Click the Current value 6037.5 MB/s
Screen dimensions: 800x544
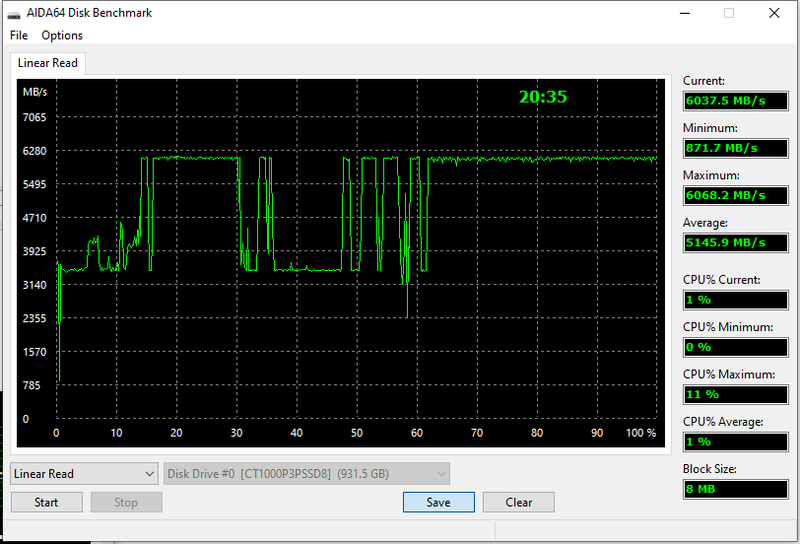(736, 101)
